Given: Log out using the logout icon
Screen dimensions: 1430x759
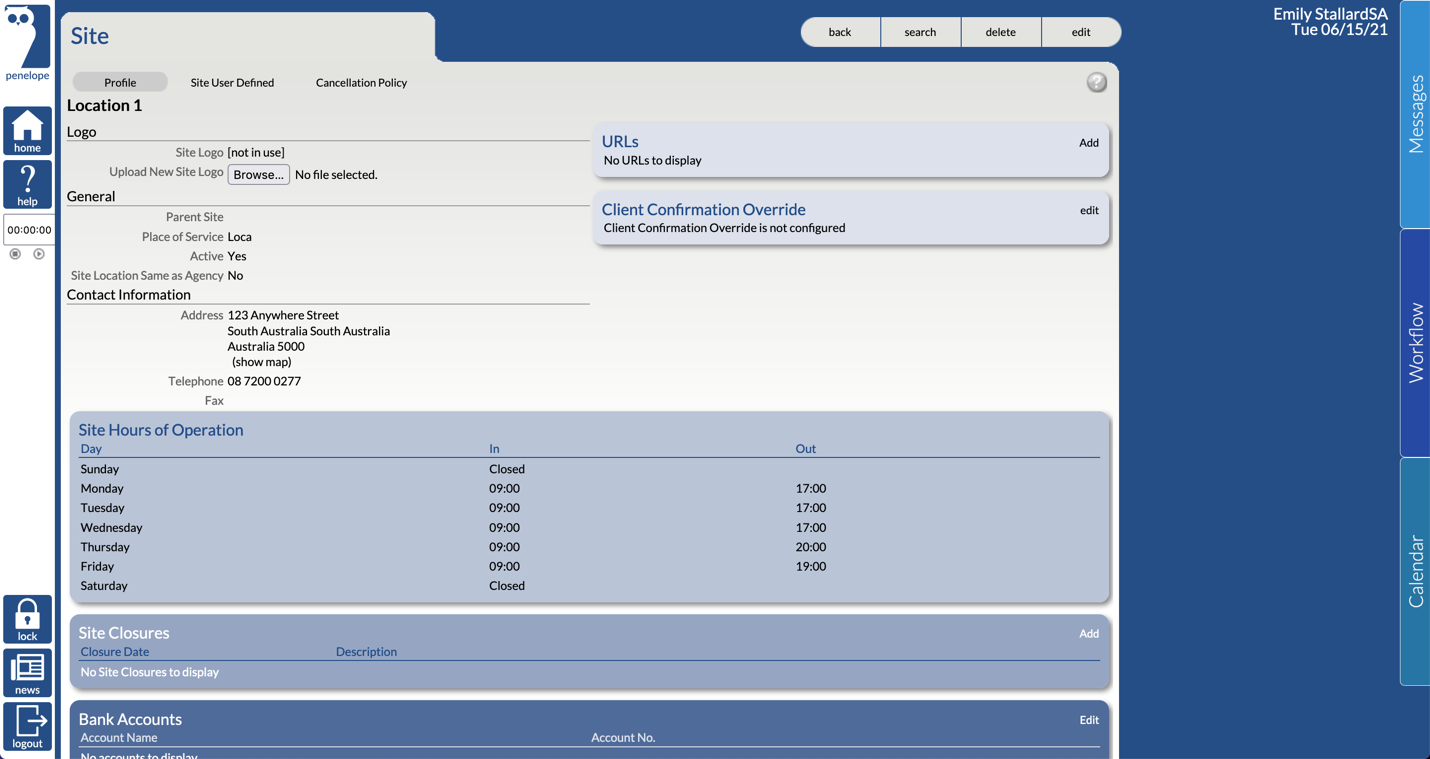Looking at the screenshot, I should pyautogui.click(x=27, y=727).
